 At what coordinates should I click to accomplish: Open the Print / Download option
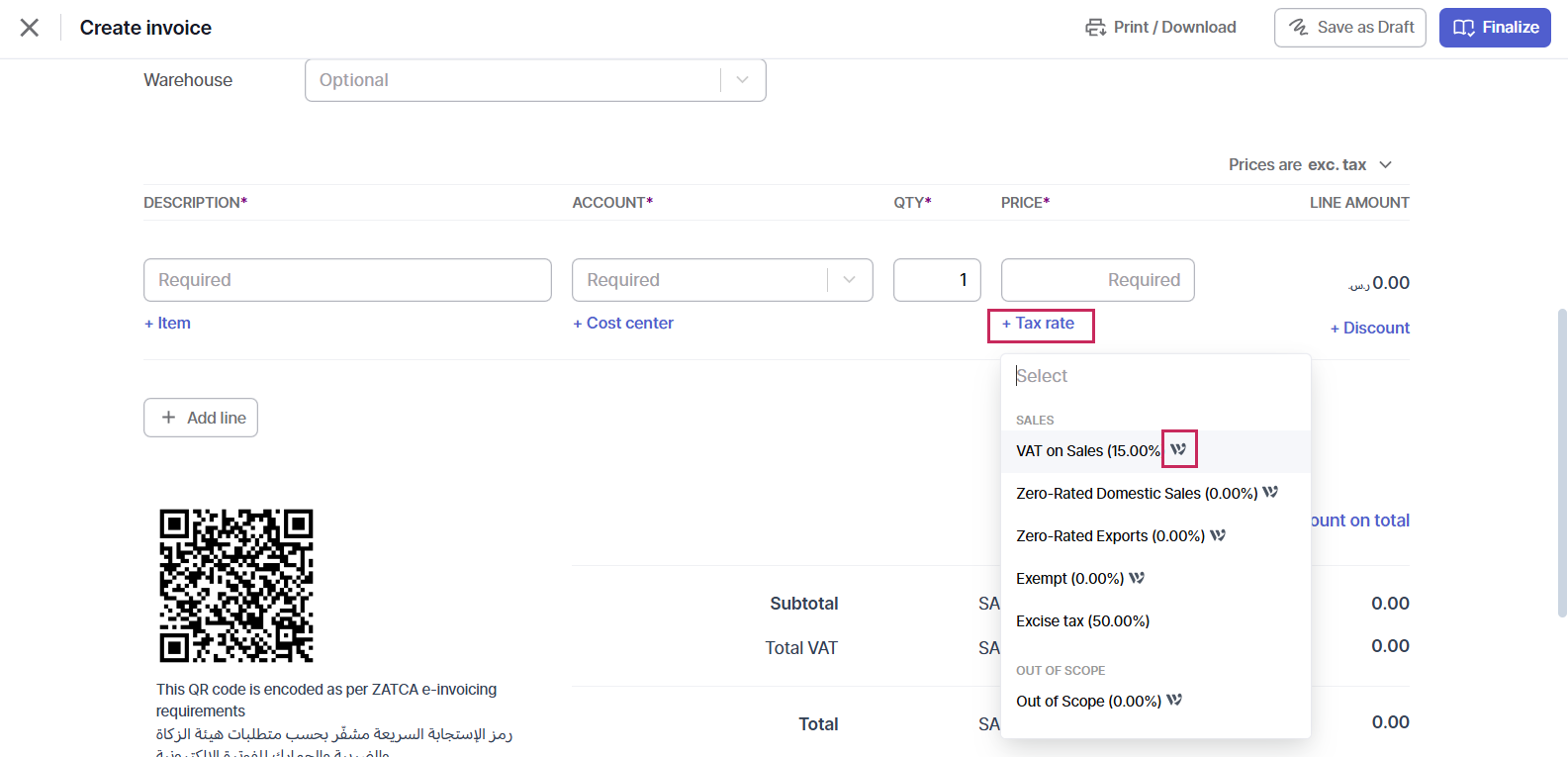[x=1161, y=28]
